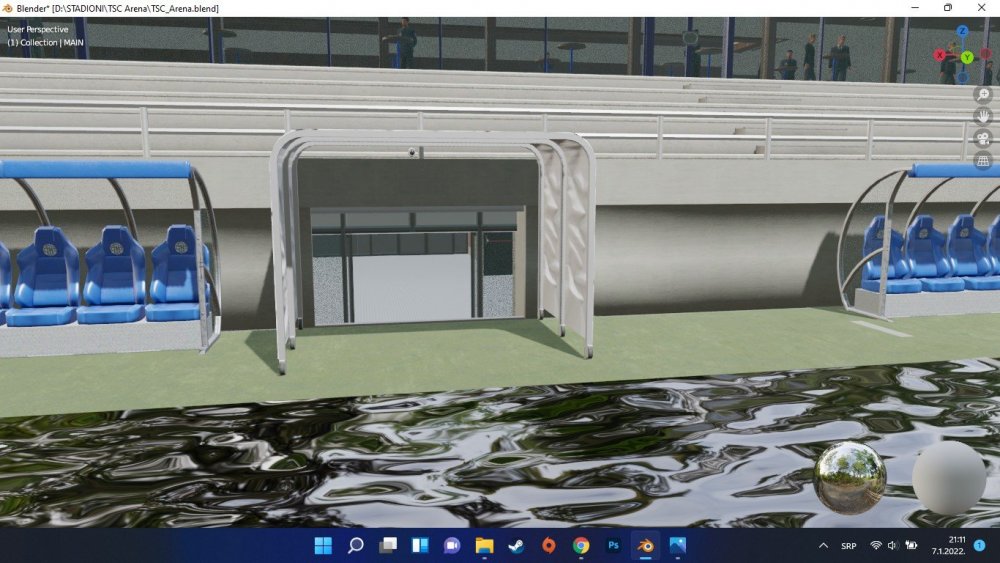Screen dimensions: 1000x563
Task: Click the dim negative X axis circle
Action: [985, 54]
